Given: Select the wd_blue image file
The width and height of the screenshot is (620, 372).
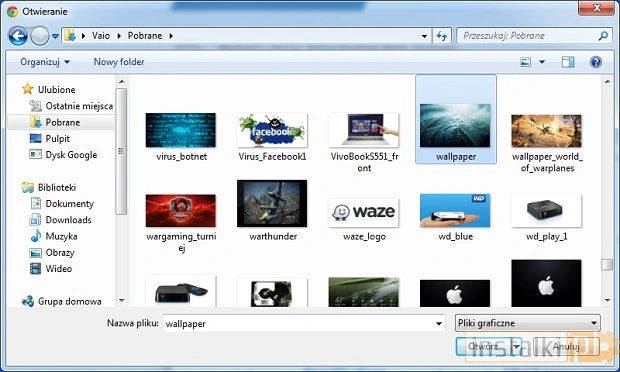Looking at the screenshot, I should click(456, 217).
